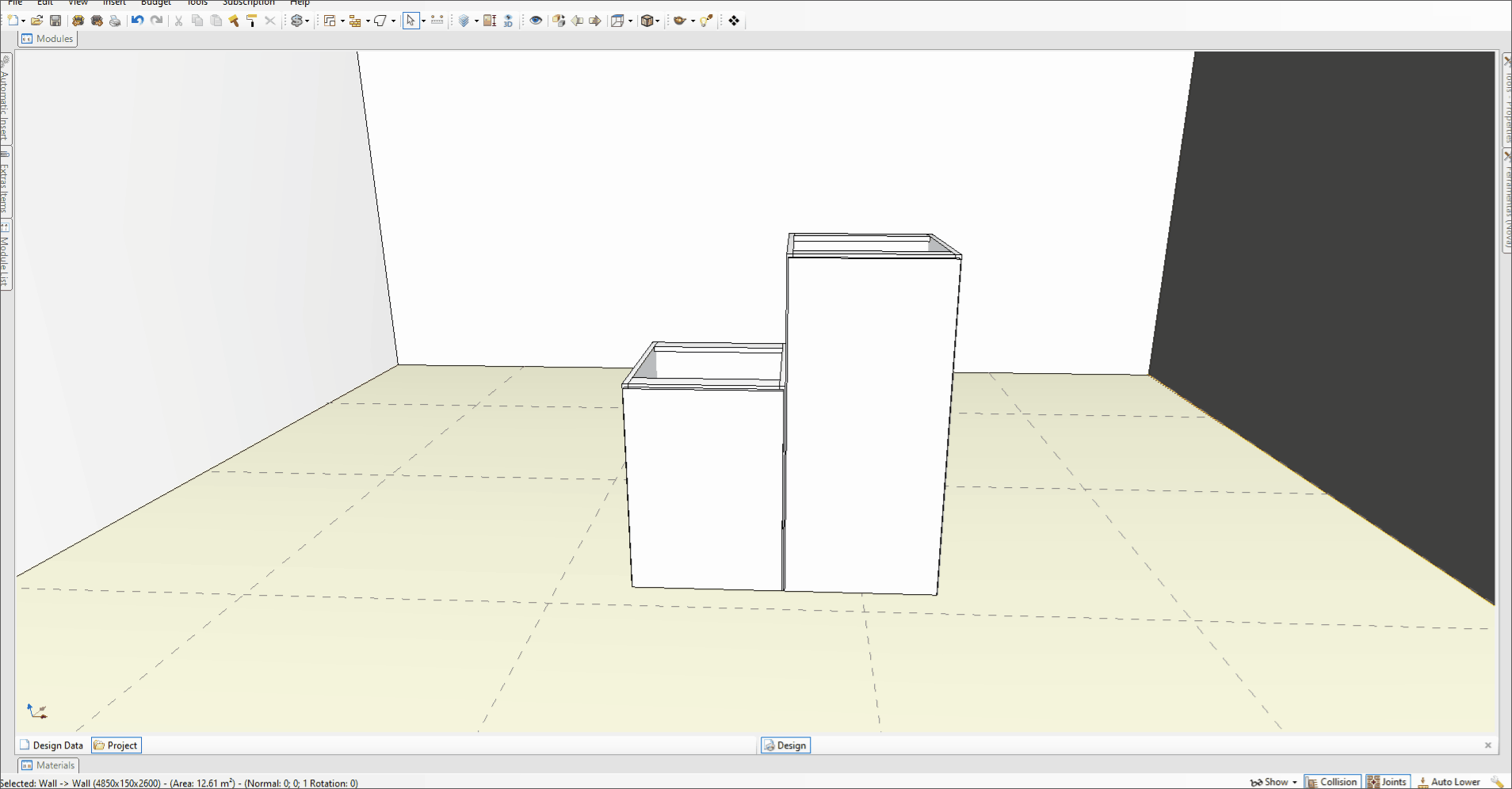Click the Delete X icon
The width and height of the screenshot is (1512, 789).
[x=270, y=21]
